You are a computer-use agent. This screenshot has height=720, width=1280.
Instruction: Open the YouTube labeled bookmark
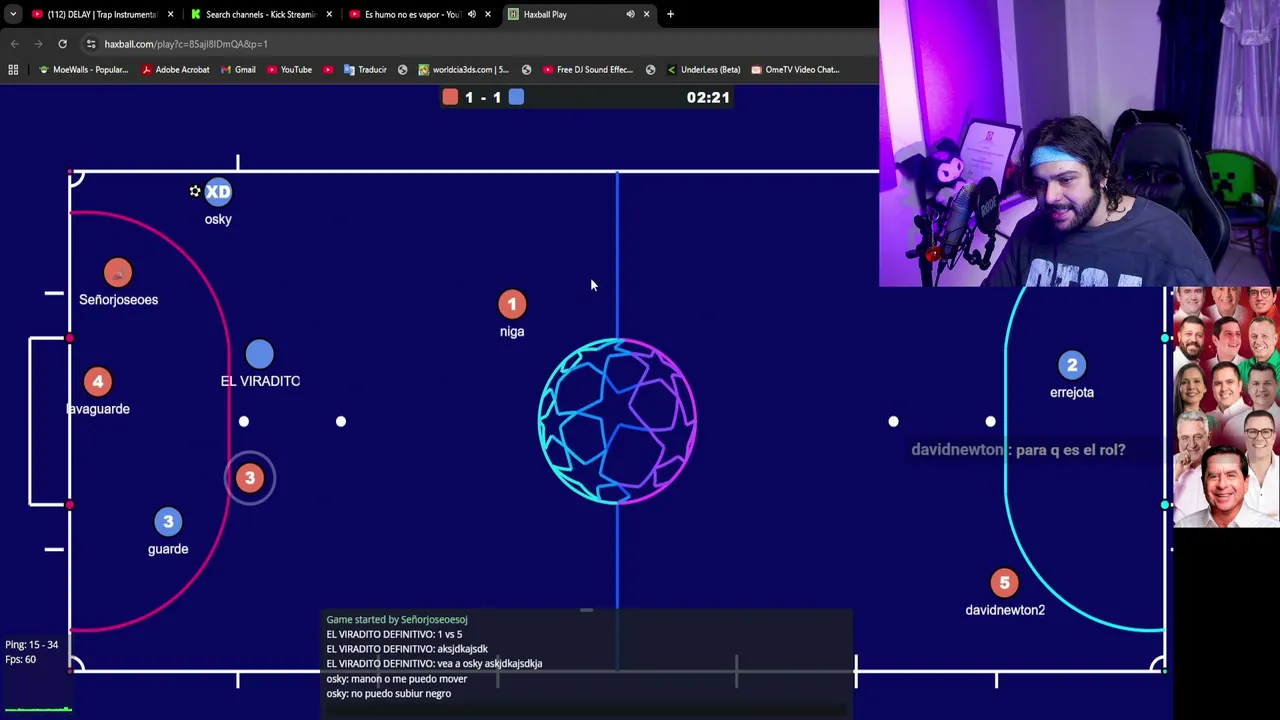click(289, 69)
